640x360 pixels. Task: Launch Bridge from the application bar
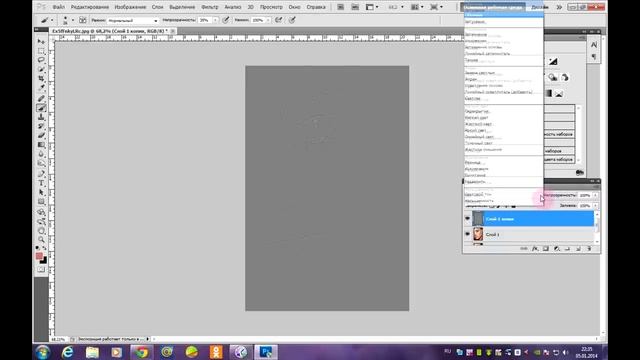[x=340, y=7]
